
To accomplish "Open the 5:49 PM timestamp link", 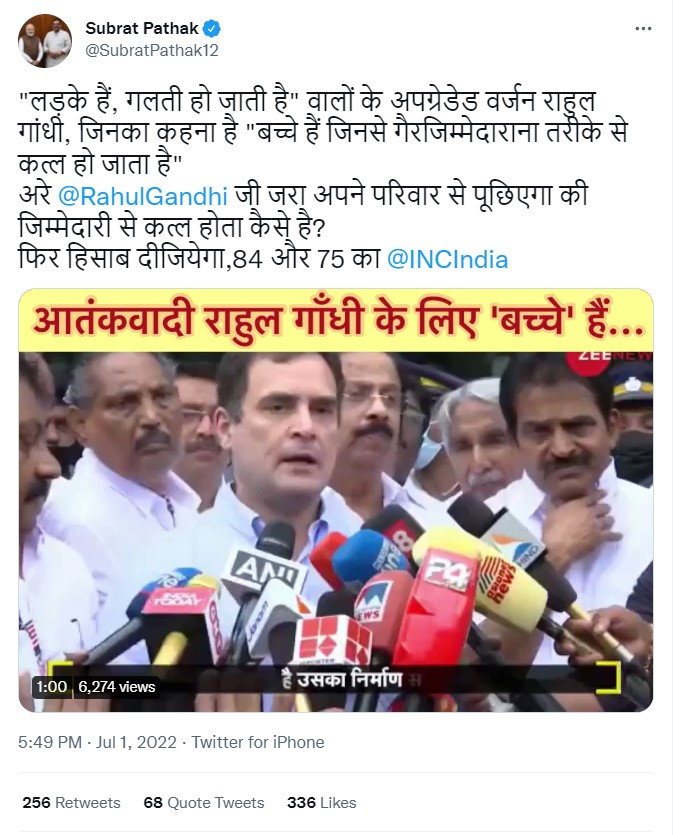I will [50, 742].
